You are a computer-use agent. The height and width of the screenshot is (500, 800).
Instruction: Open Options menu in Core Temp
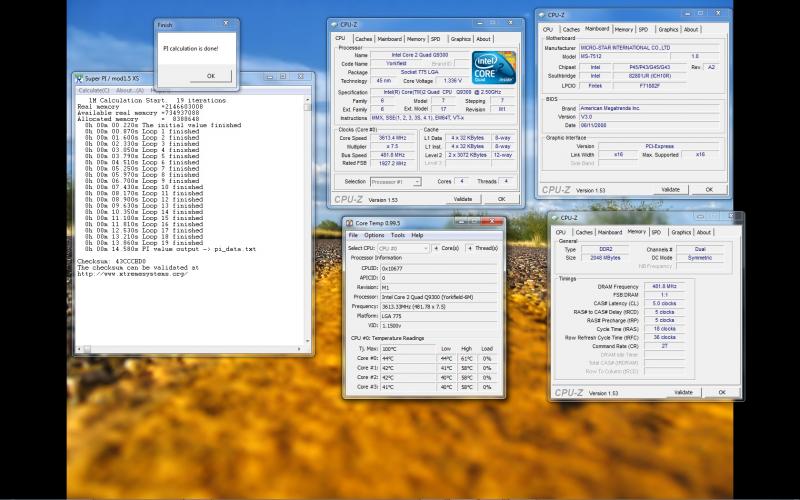[x=374, y=235]
